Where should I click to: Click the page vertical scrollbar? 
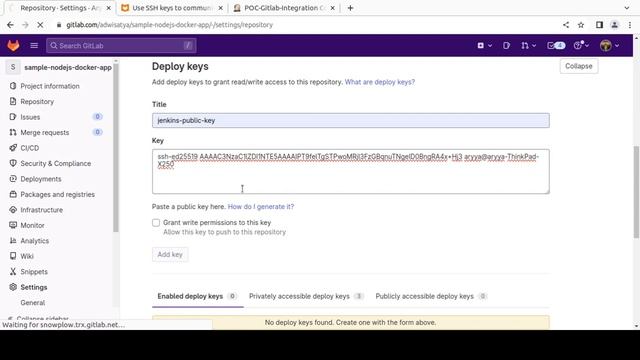tap(636, 192)
